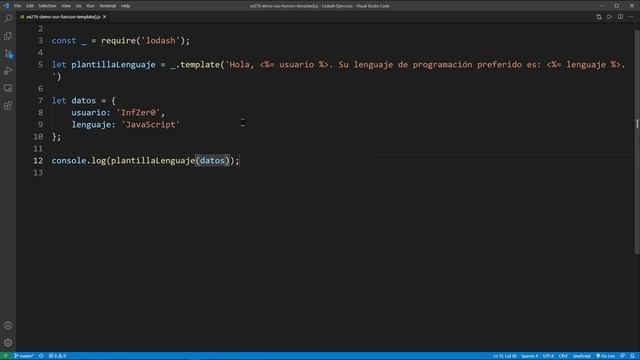The height and width of the screenshot is (360, 640).
Task: Open the Selection menu
Action: click(x=47, y=6)
